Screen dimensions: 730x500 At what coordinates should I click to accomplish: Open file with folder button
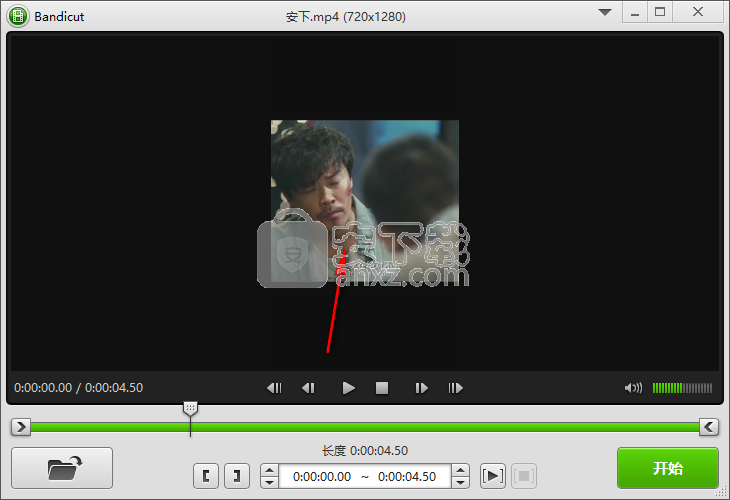62,468
